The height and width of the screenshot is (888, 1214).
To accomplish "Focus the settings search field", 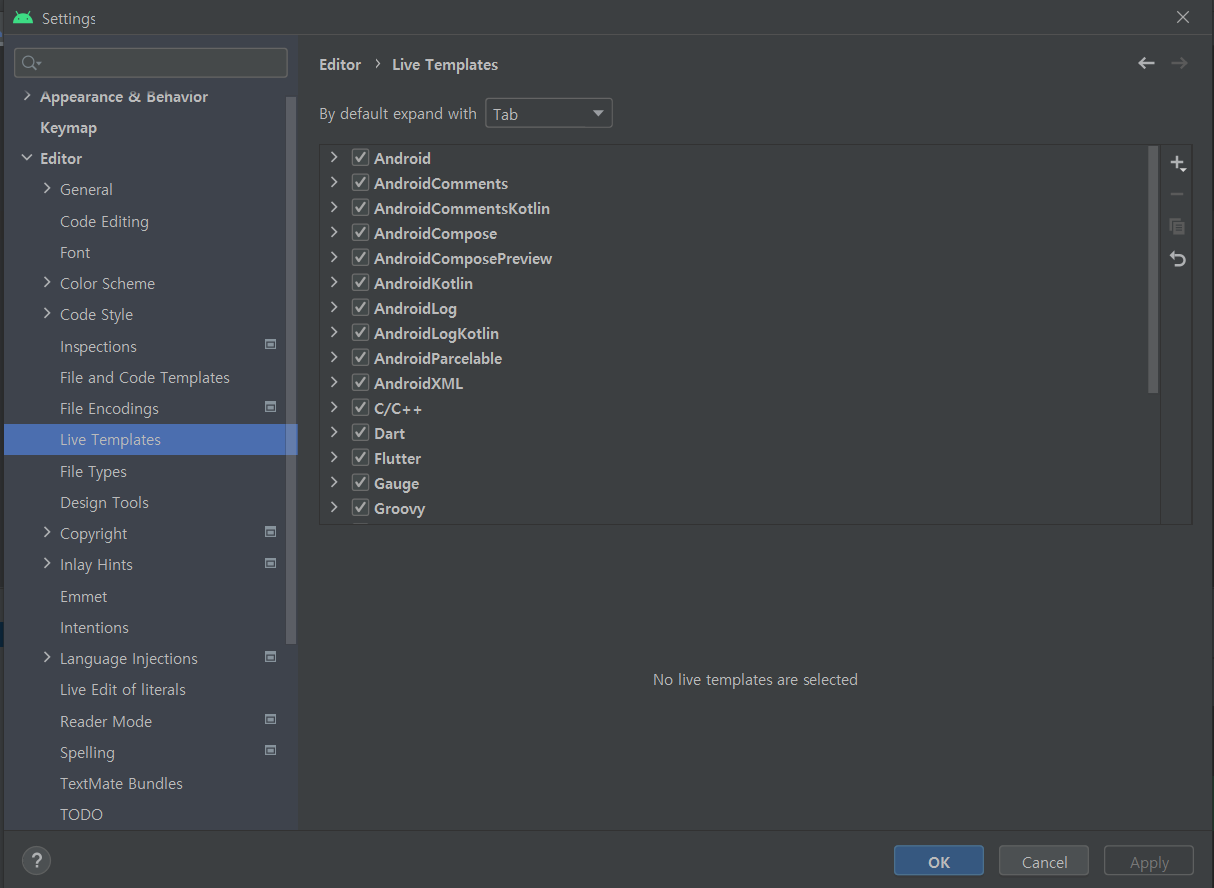I will coord(151,63).
